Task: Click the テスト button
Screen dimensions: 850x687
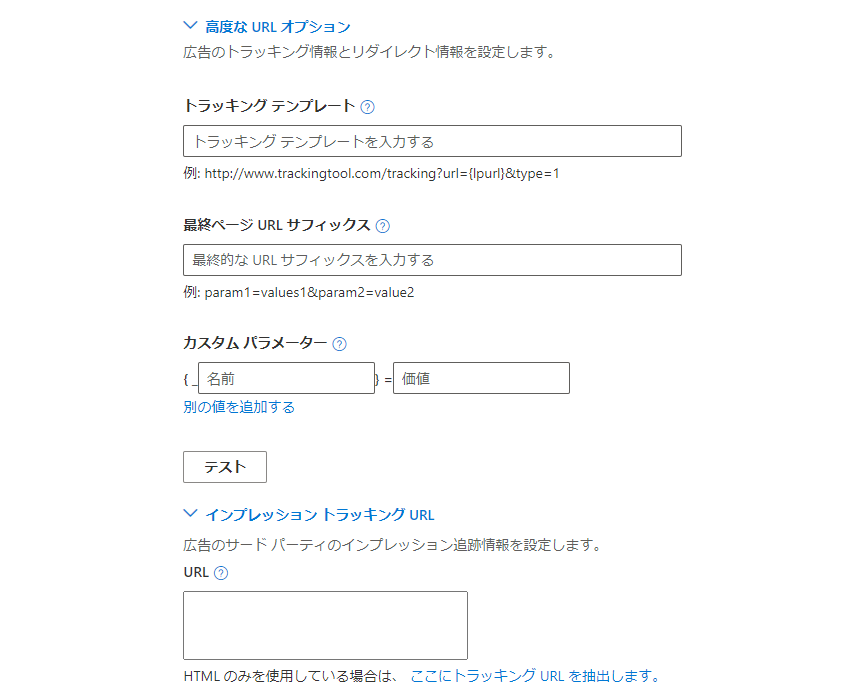Action: pos(225,467)
